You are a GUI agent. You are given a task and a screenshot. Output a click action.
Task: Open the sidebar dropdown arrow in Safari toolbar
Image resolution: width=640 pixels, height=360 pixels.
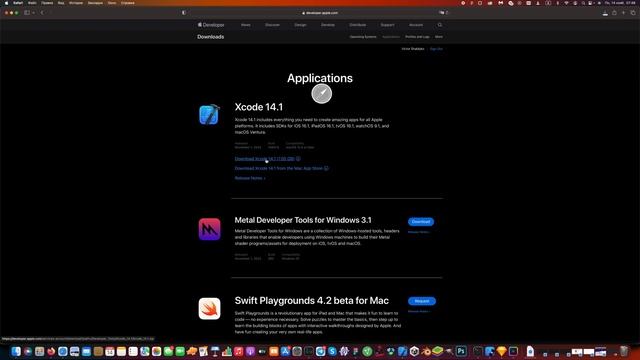point(33,13)
